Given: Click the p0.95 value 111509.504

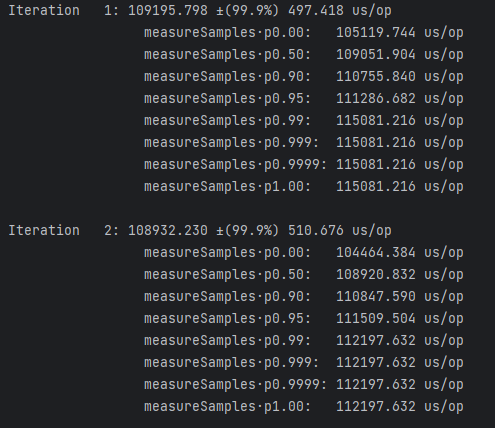Looking at the screenshot, I should click(376, 319).
